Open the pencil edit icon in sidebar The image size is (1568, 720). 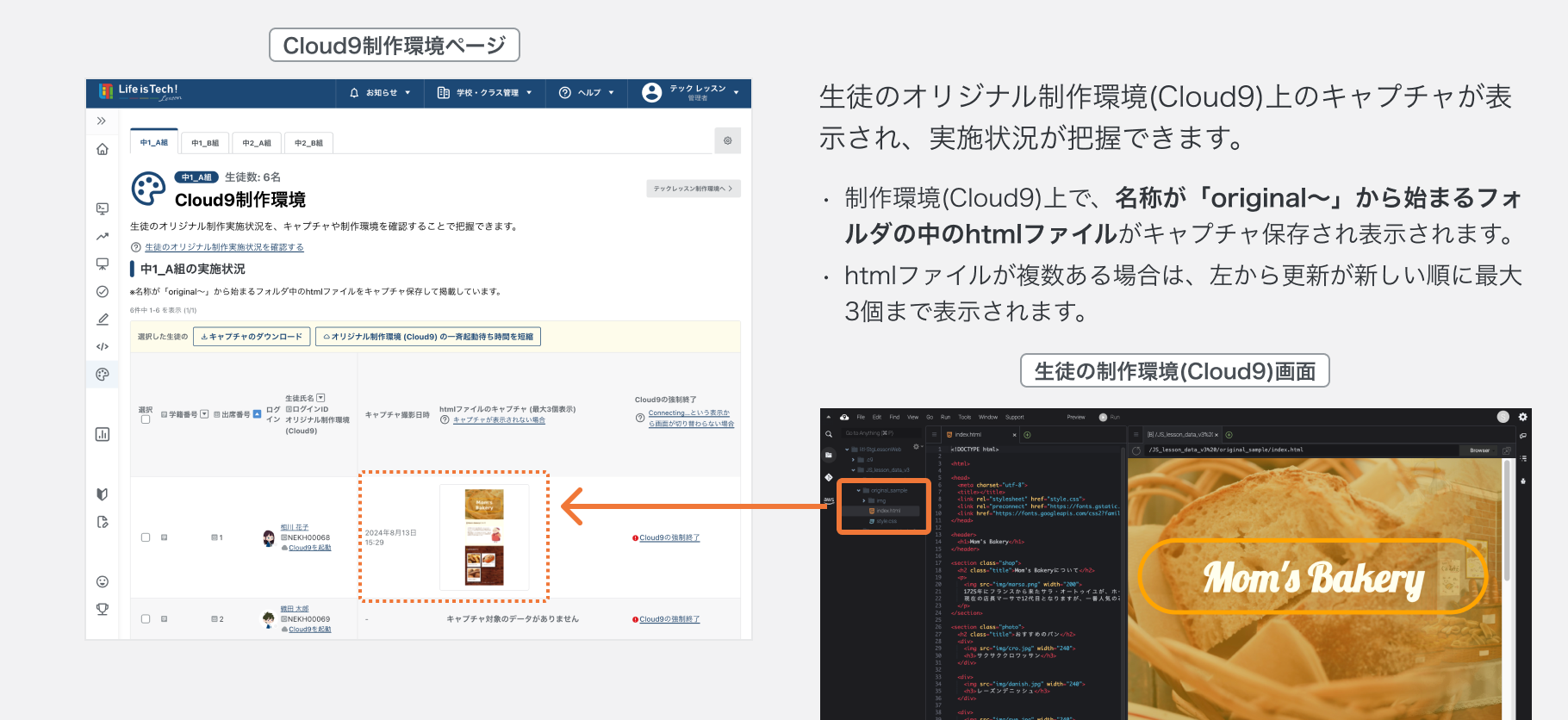point(103,319)
